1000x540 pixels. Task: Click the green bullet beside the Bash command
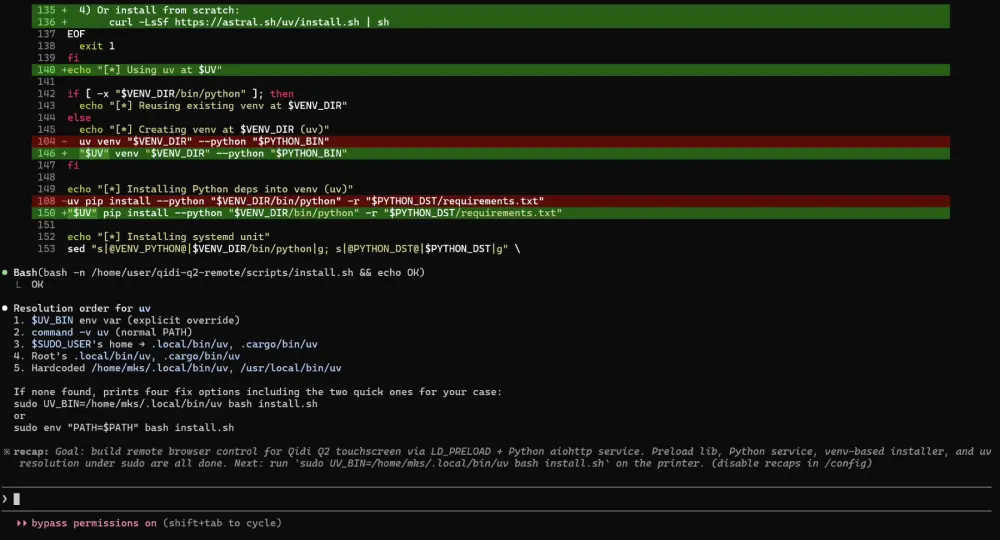pos(5,272)
